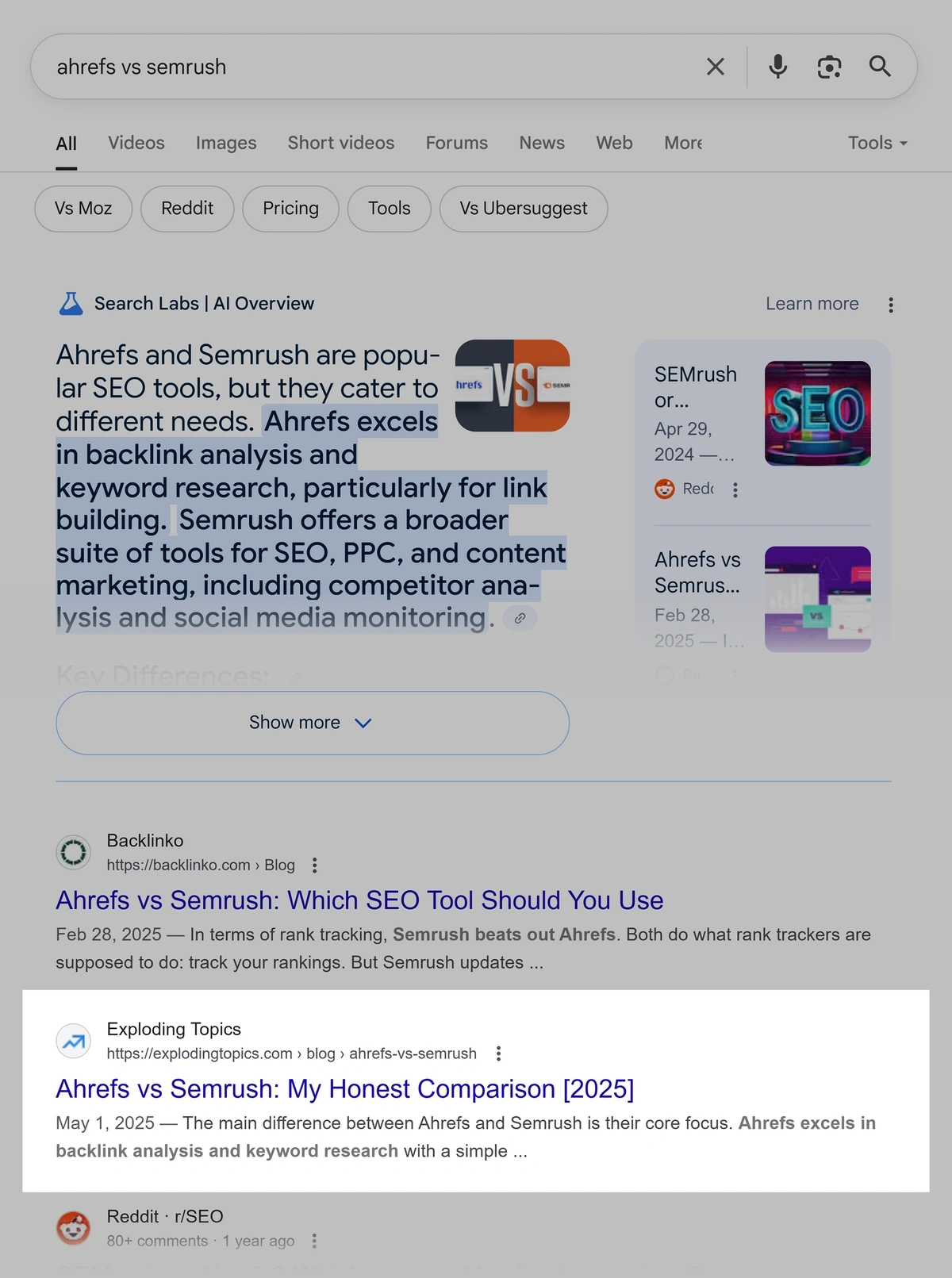The height and width of the screenshot is (1278, 952).
Task: Click the magnifying glass search icon
Action: pos(880,67)
